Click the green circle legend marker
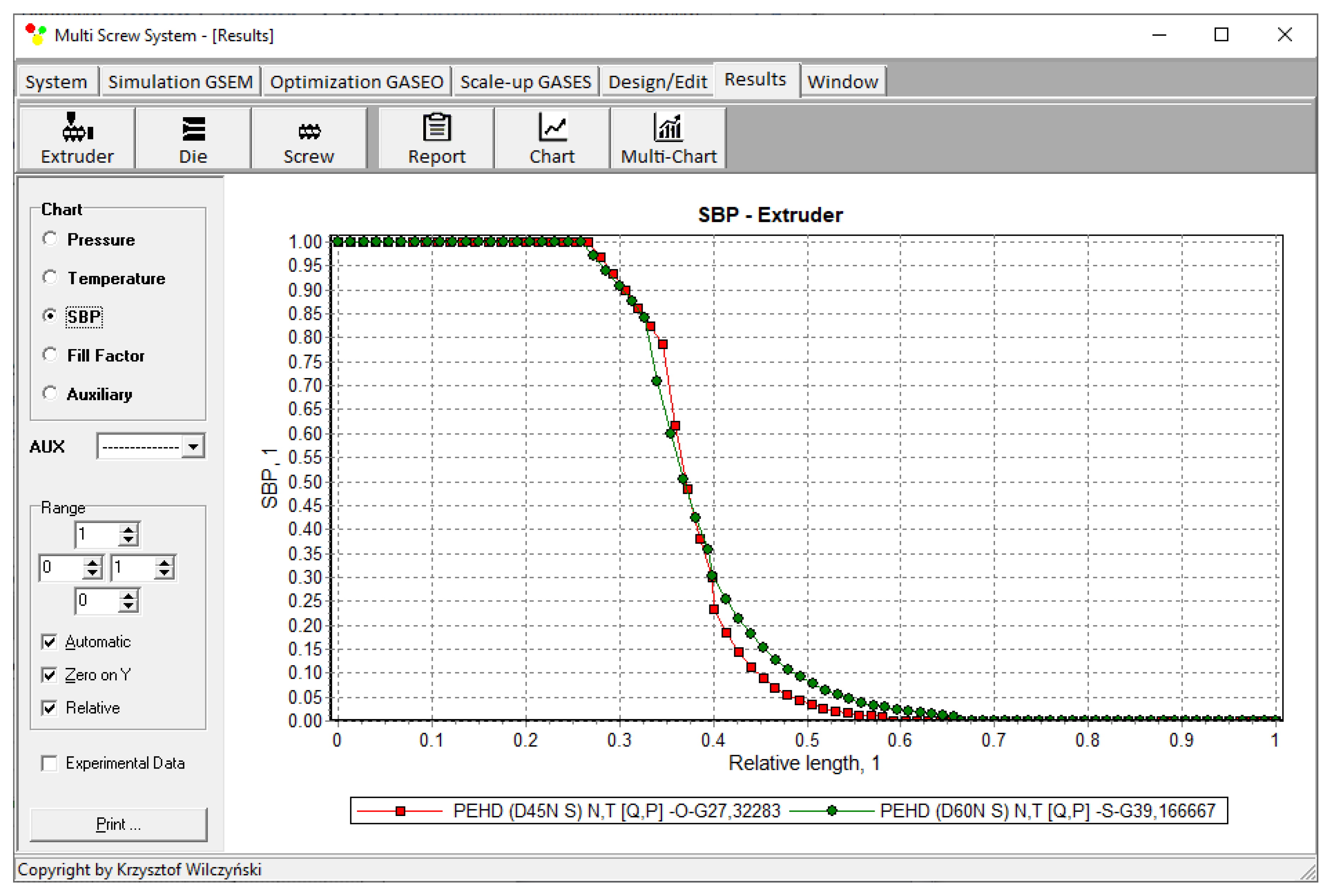 coord(832,811)
